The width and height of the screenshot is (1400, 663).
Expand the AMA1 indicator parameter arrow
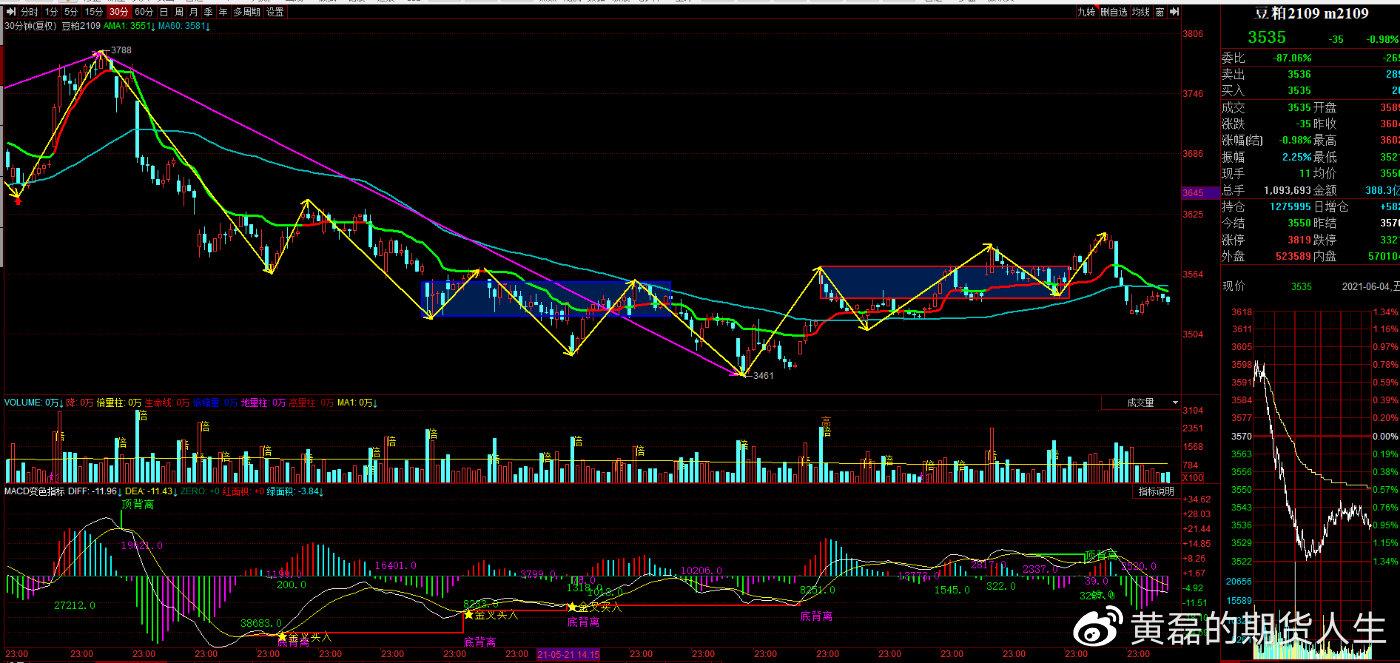[x=155, y=26]
